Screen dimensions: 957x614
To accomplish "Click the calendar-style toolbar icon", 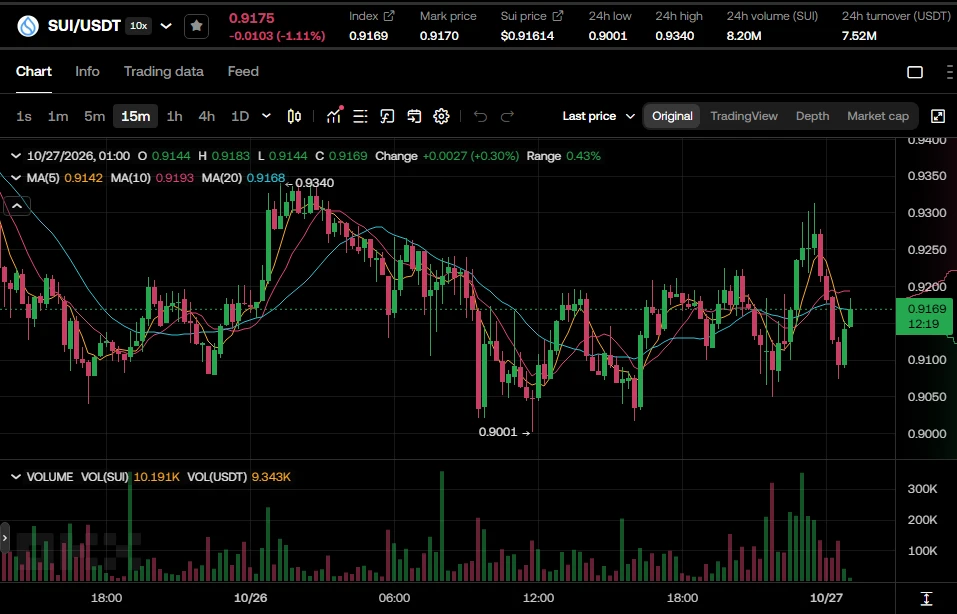I will (x=414, y=116).
